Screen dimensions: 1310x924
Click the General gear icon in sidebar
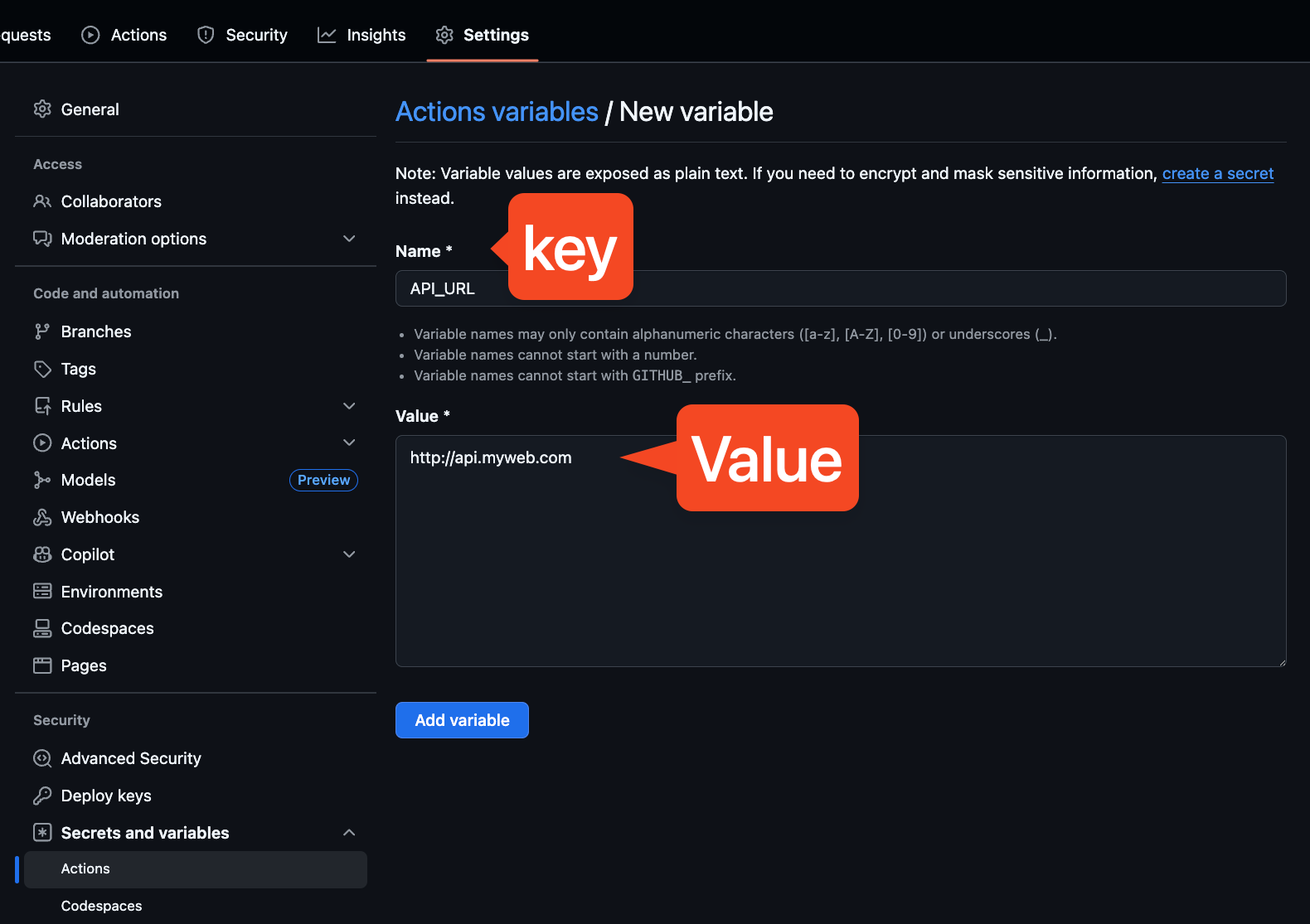pos(42,109)
